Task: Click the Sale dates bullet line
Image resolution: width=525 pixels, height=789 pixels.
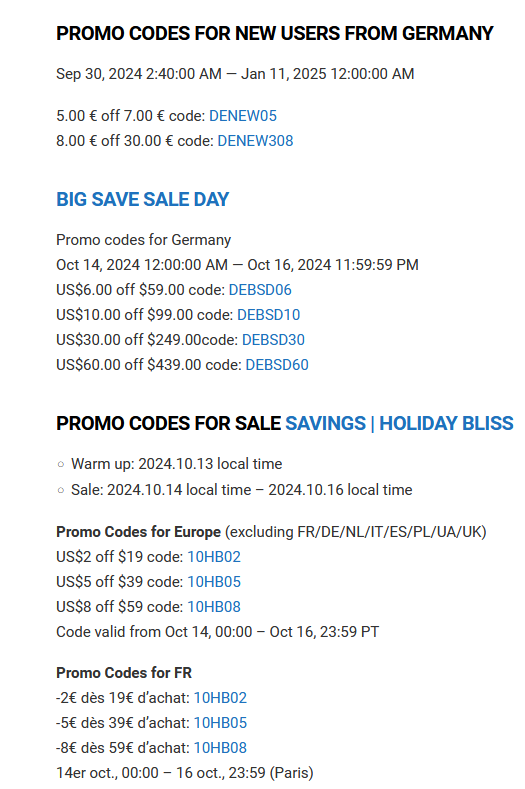Action: [x=242, y=490]
